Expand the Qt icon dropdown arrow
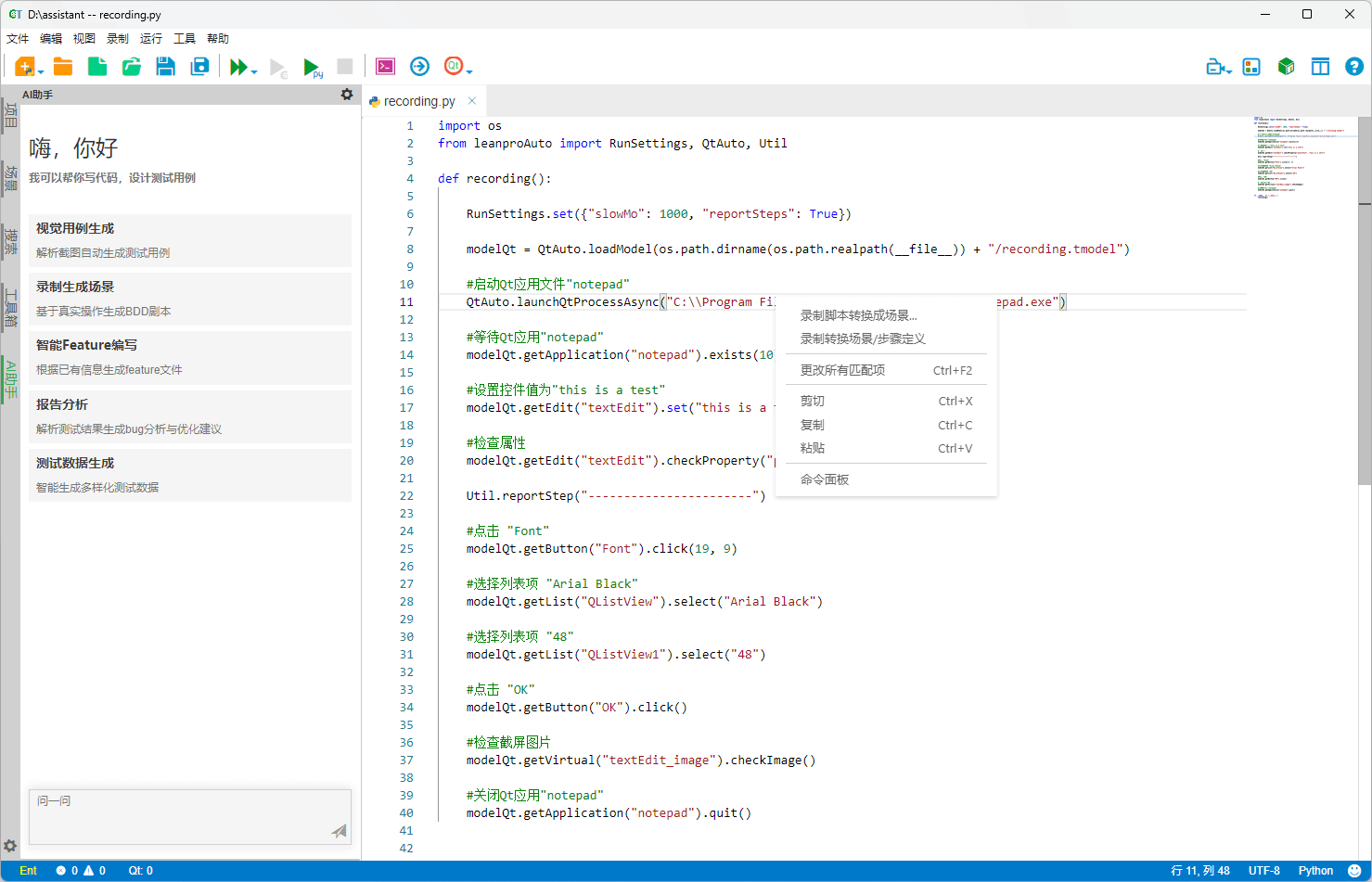1372x882 pixels. 469,71
